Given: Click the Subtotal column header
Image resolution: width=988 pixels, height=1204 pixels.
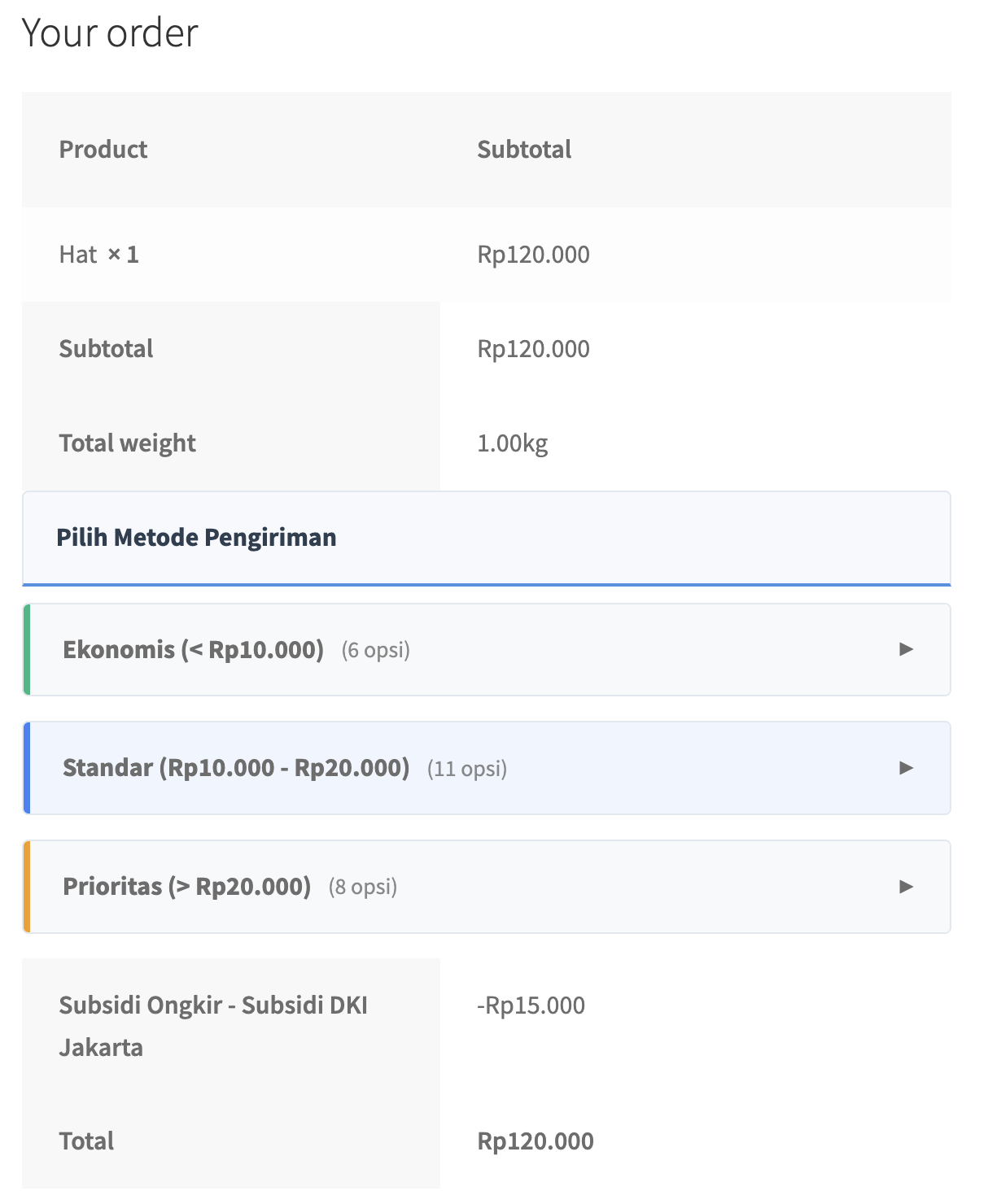Looking at the screenshot, I should 524,150.
